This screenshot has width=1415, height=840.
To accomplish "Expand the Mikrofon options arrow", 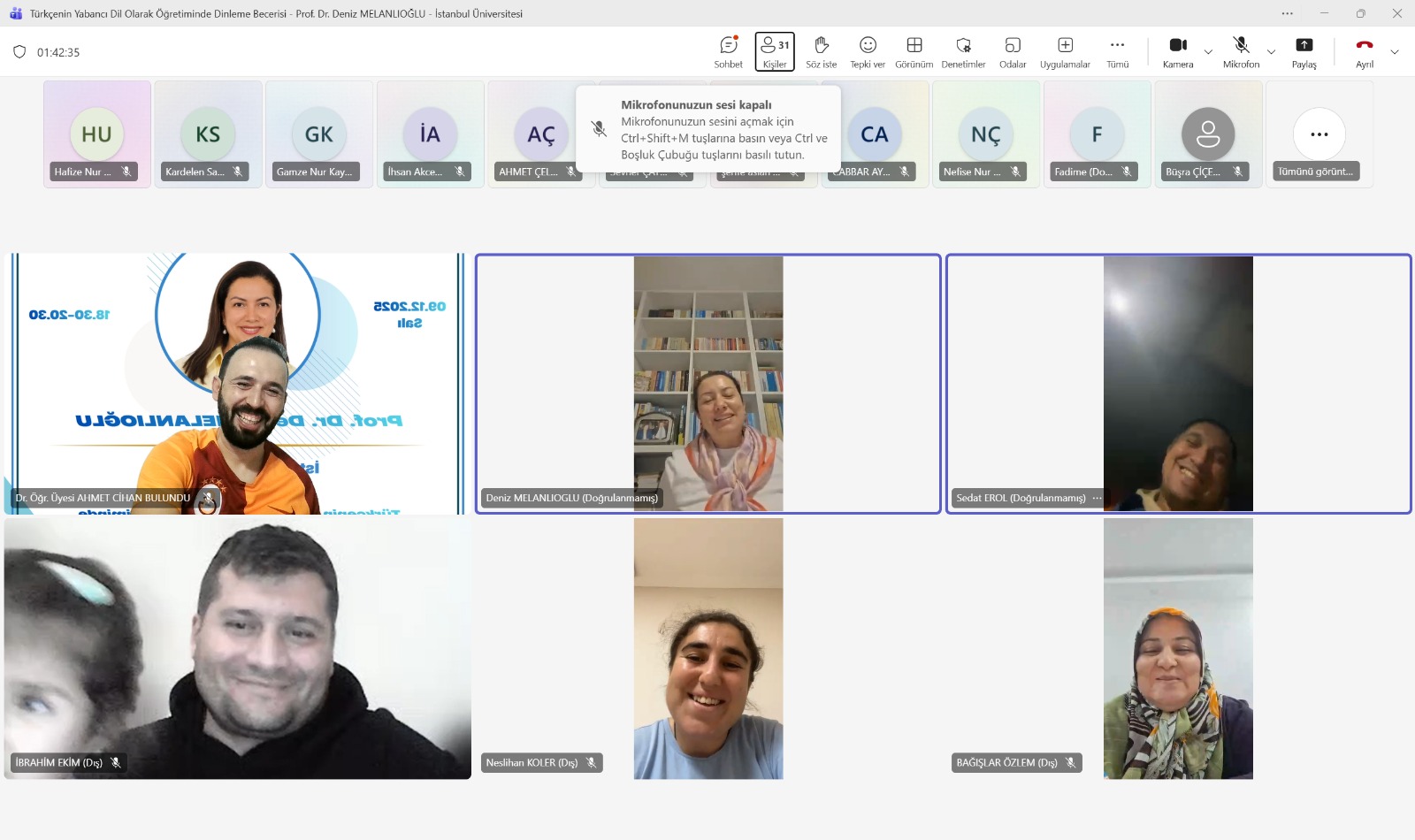I will coord(1271,52).
